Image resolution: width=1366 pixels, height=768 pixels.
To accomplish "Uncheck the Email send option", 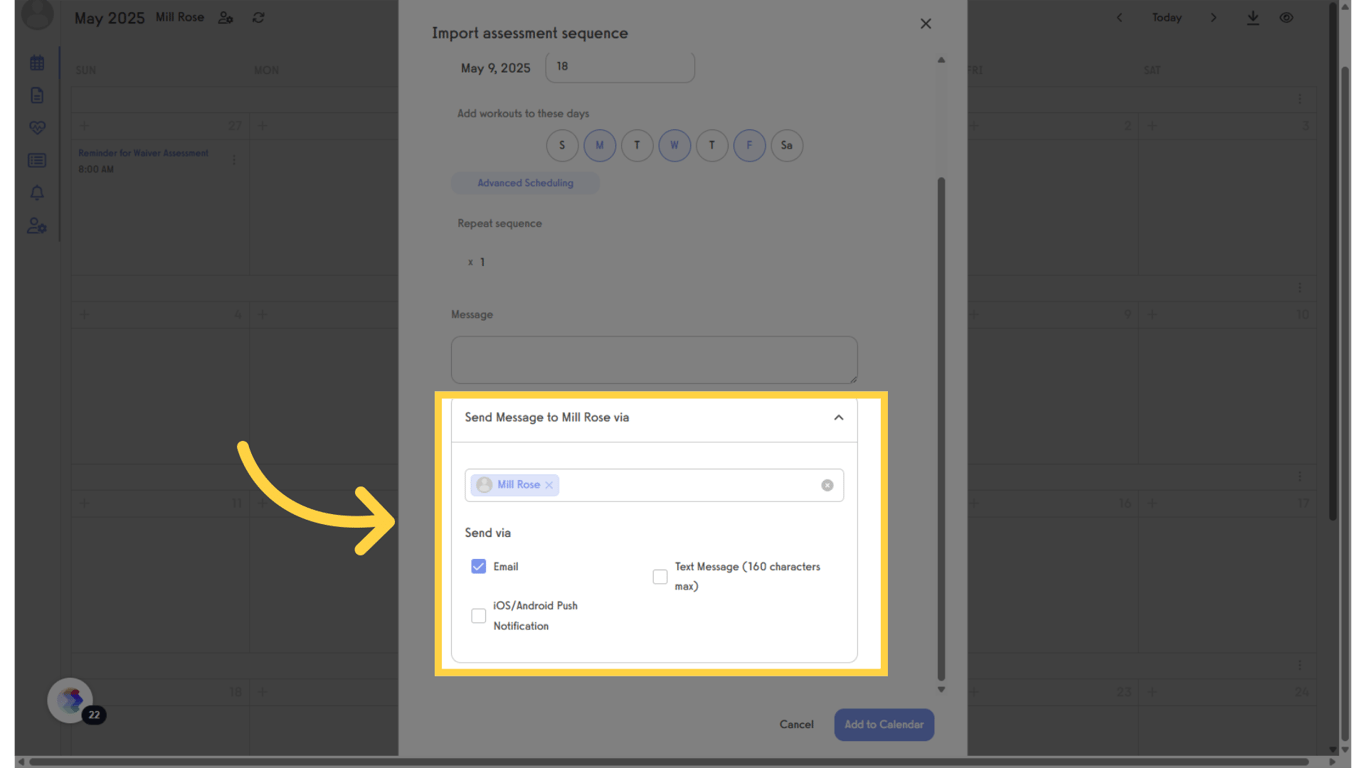I will click(479, 566).
